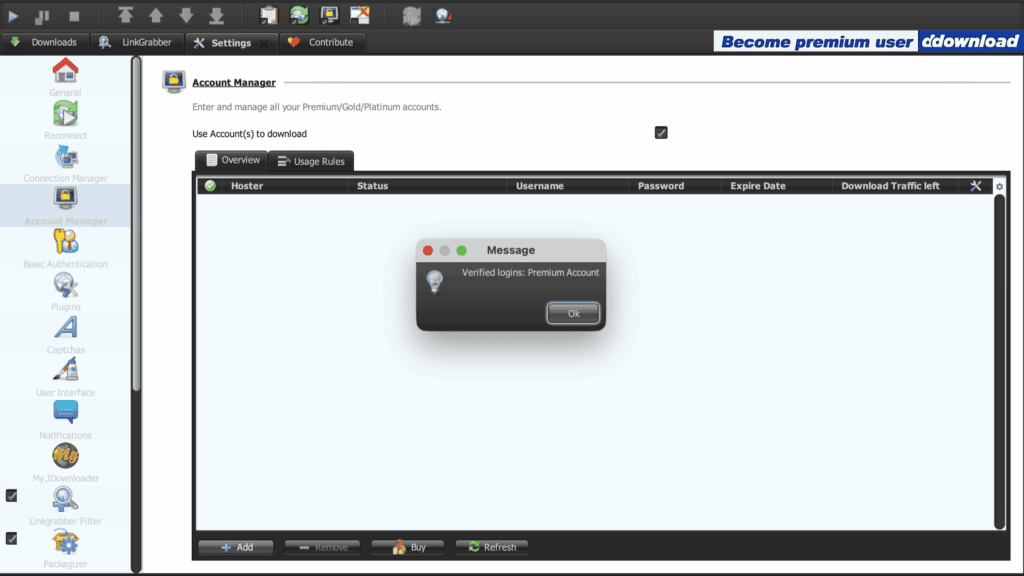
Task: Toggle the Linkgrabber Filter checkbox
Action: coord(12,496)
